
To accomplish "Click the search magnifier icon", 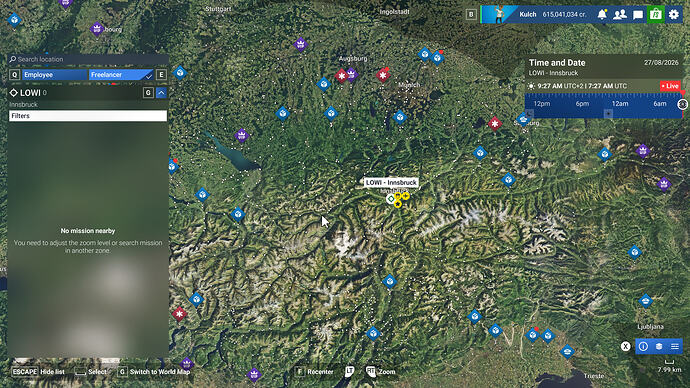I will click(13, 59).
